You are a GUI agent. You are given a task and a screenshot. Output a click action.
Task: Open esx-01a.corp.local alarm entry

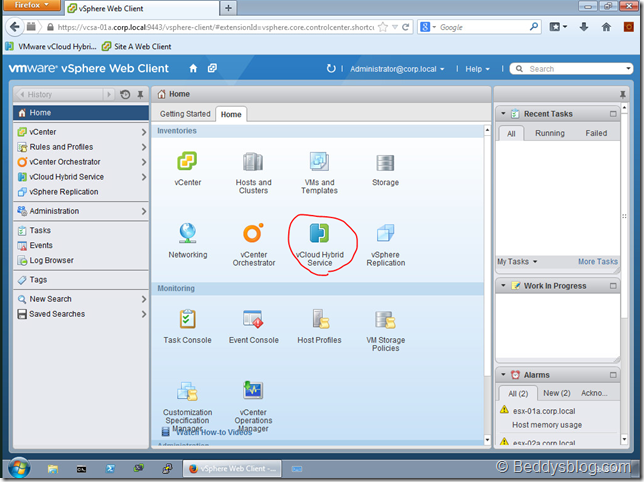(x=543, y=411)
